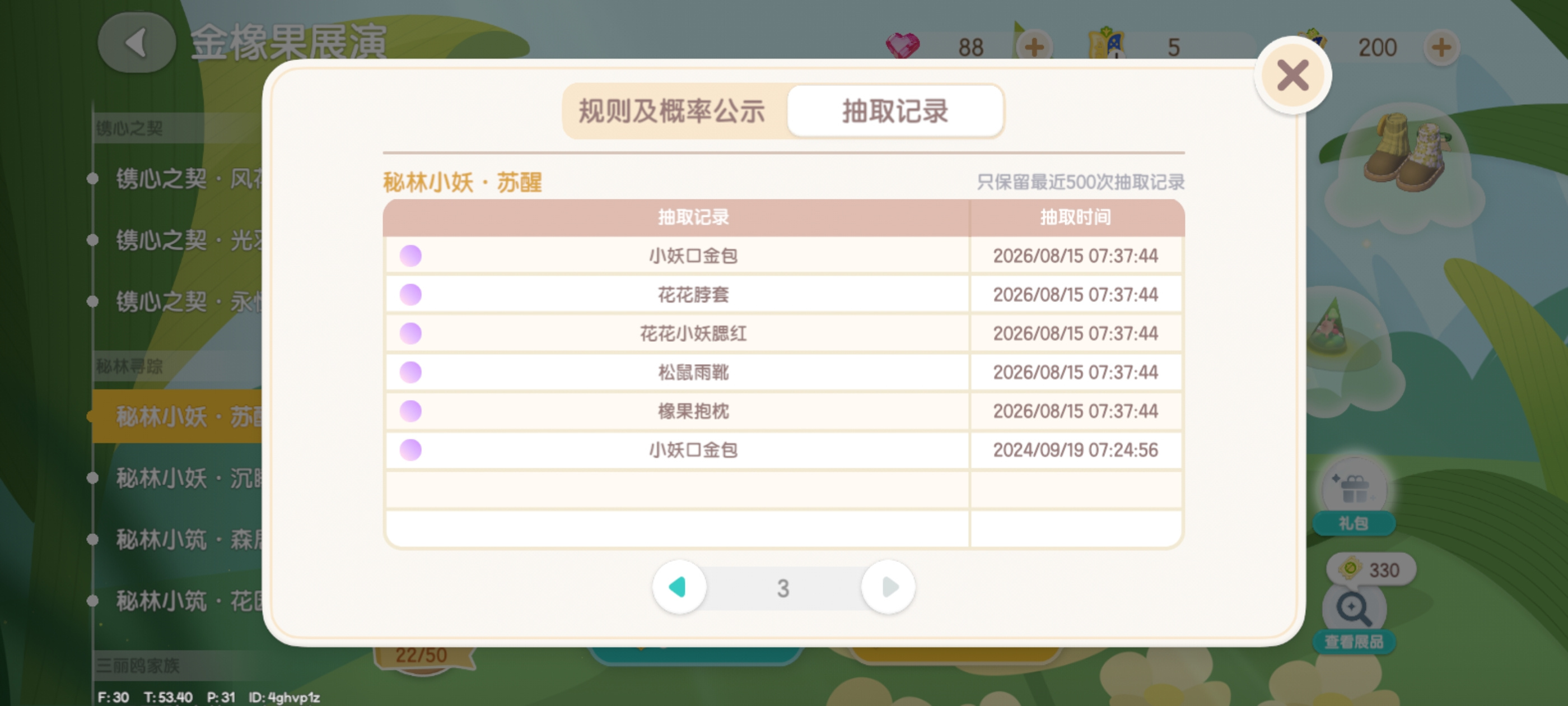Click the page number 3 indicator
1568x706 pixels.
click(x=783, y=588)
